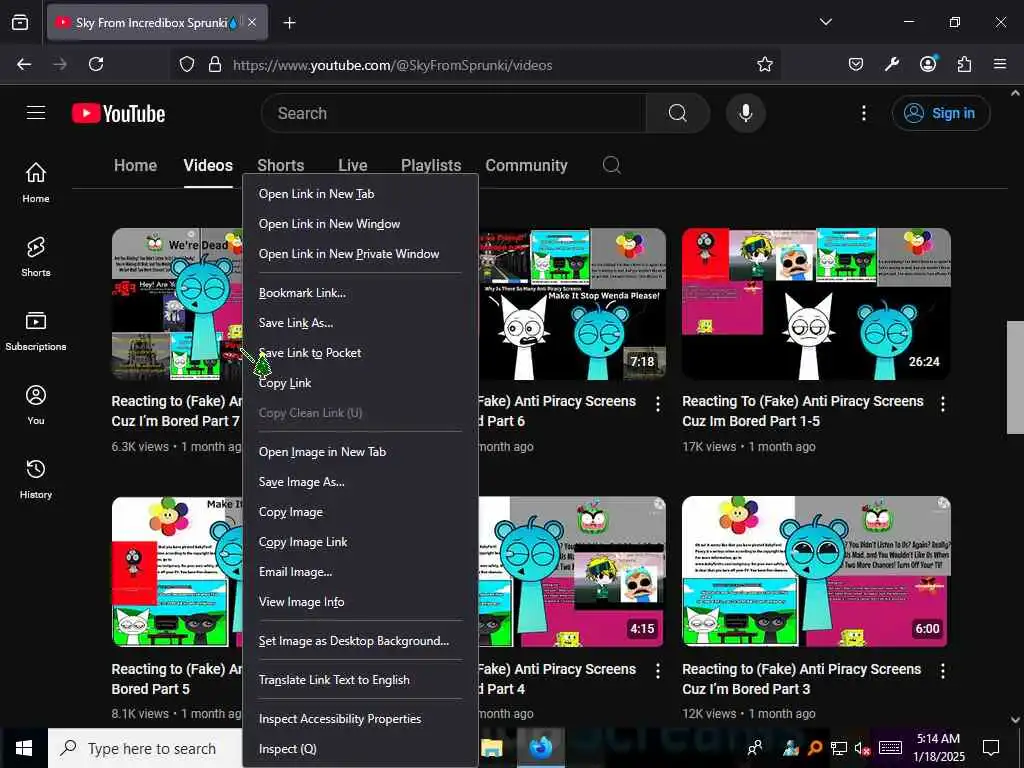The image size is (1024, 768).
Task: Switch to the channel Shorts tab
Action: tap(281, 165)
